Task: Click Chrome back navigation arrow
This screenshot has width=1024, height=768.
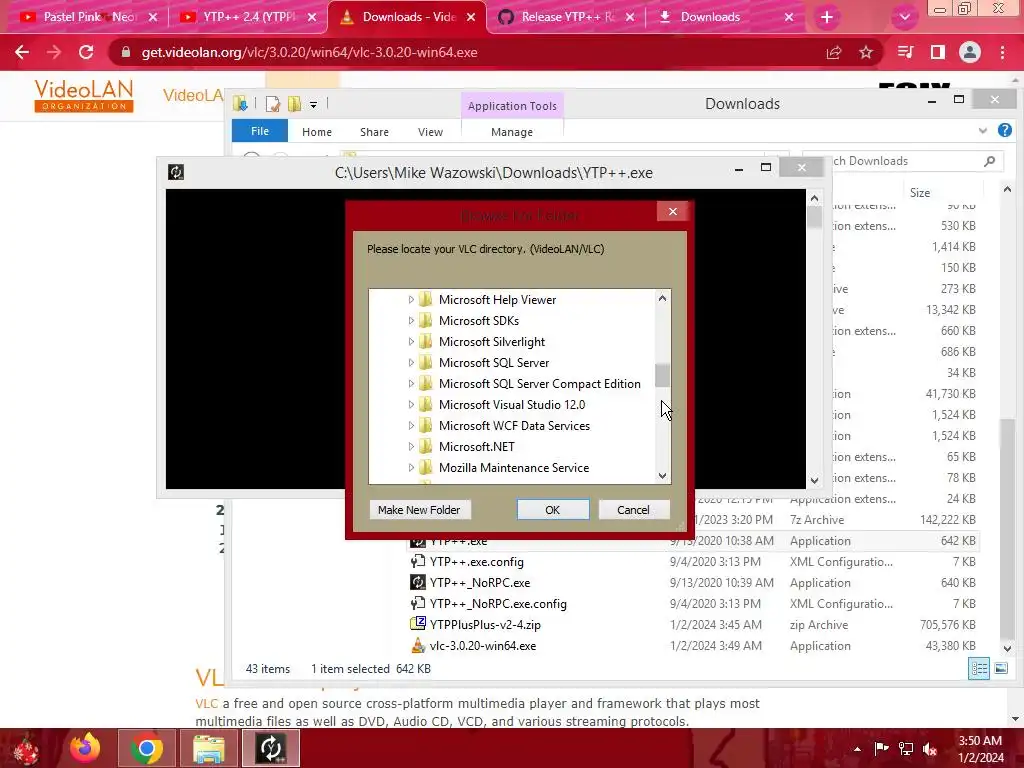Action: tap(22, 52)
